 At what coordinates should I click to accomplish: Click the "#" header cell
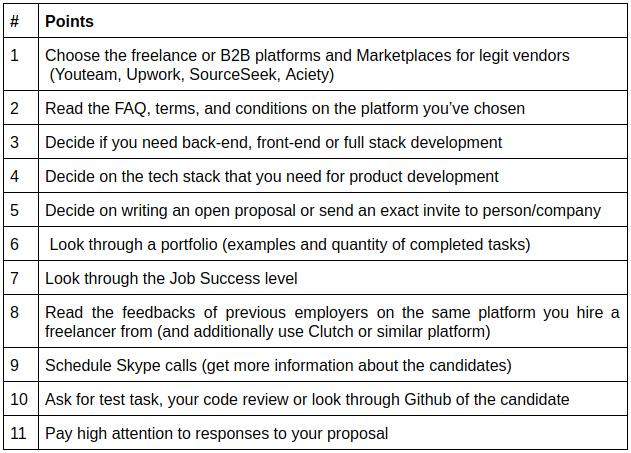(14, 21)
